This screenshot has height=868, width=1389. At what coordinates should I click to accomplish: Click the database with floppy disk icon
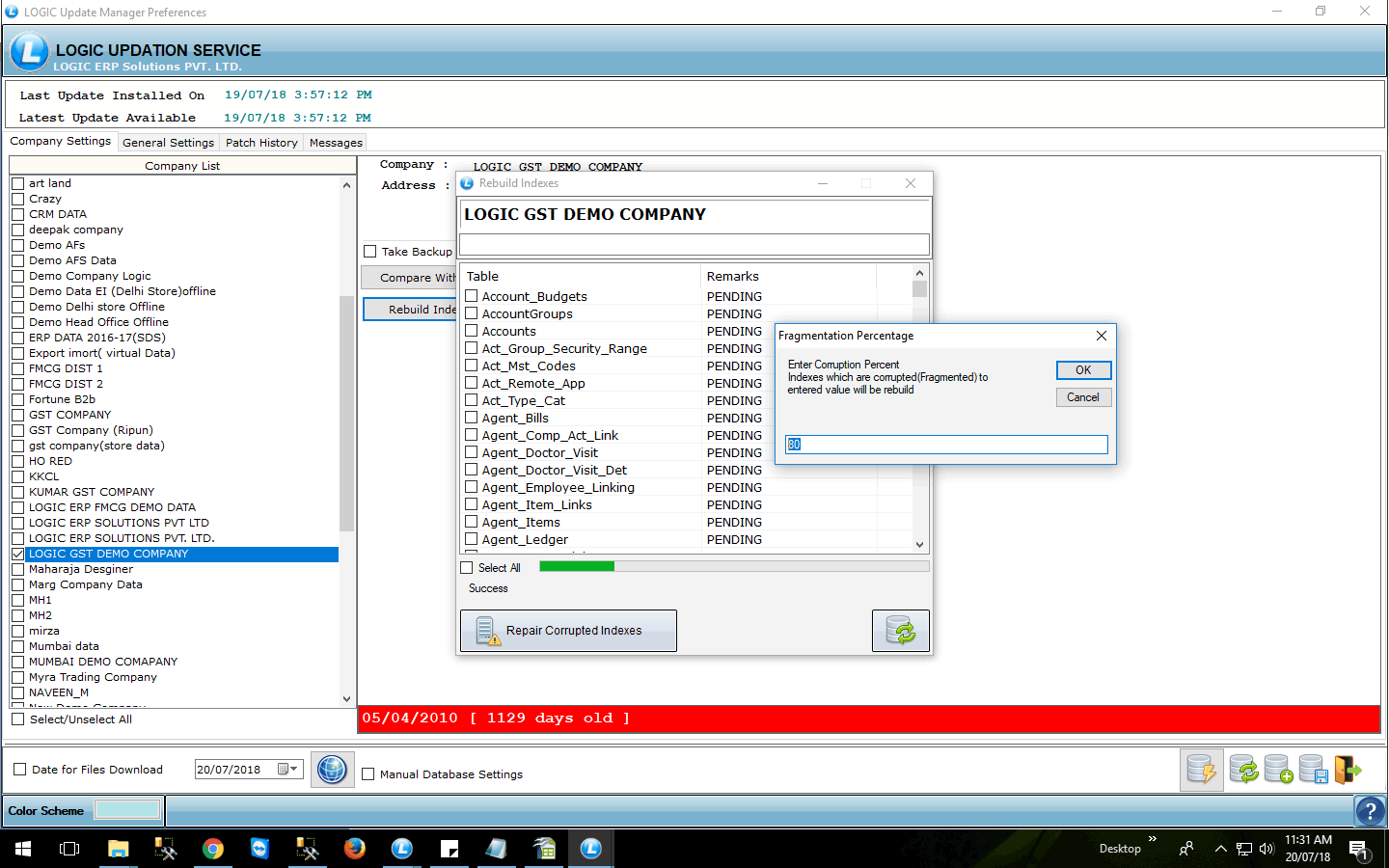click(1313, 770)
